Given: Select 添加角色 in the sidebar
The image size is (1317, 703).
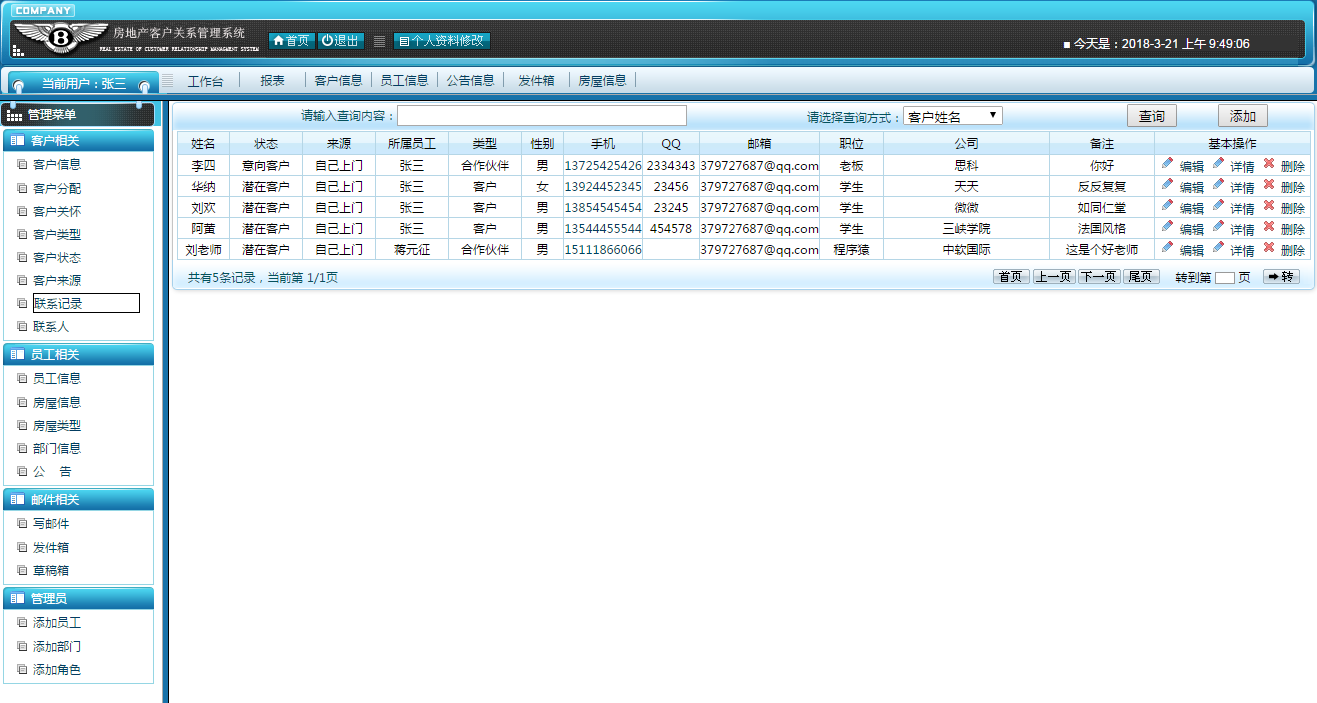Looking at the screenshot, I should coord(57,669).
